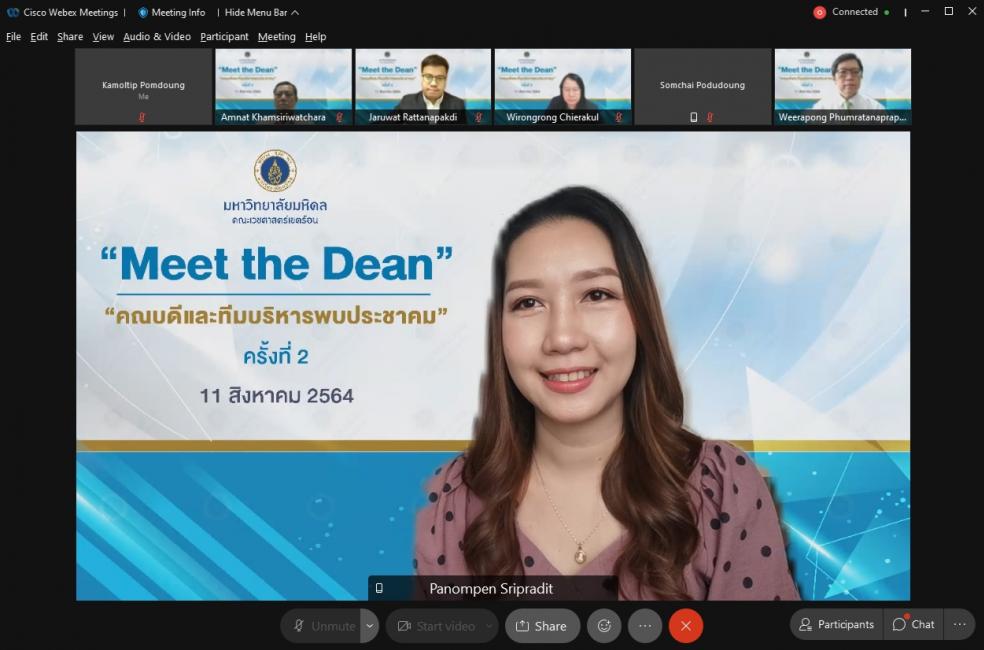Image resolution: width=984 pixels, height=650 pixels.
Task: Click the reactions smiley icon
Action: click(604, 626)
